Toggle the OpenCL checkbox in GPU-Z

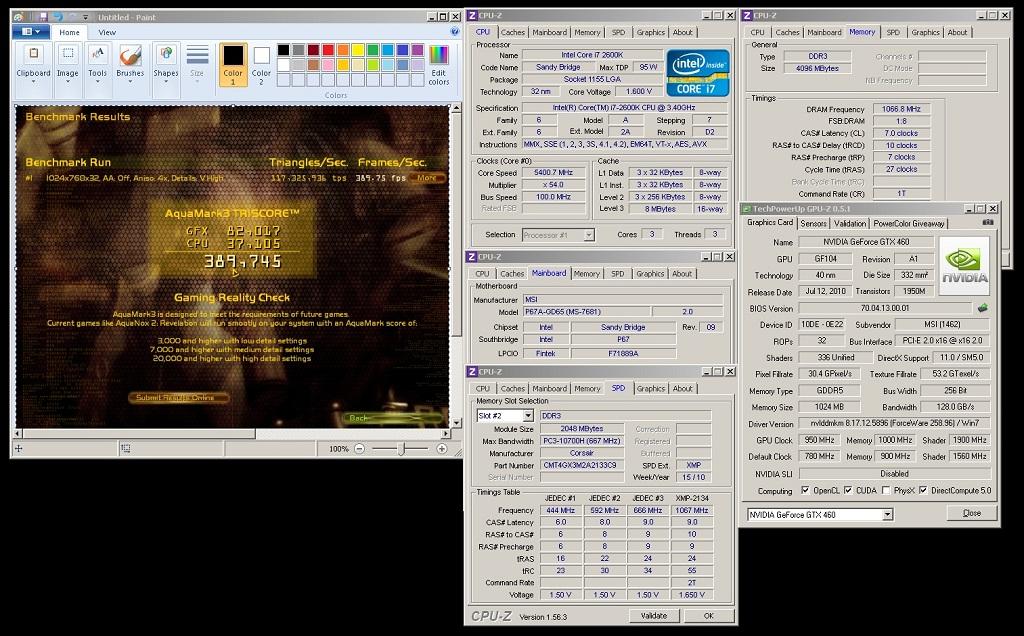click(805, 490)
